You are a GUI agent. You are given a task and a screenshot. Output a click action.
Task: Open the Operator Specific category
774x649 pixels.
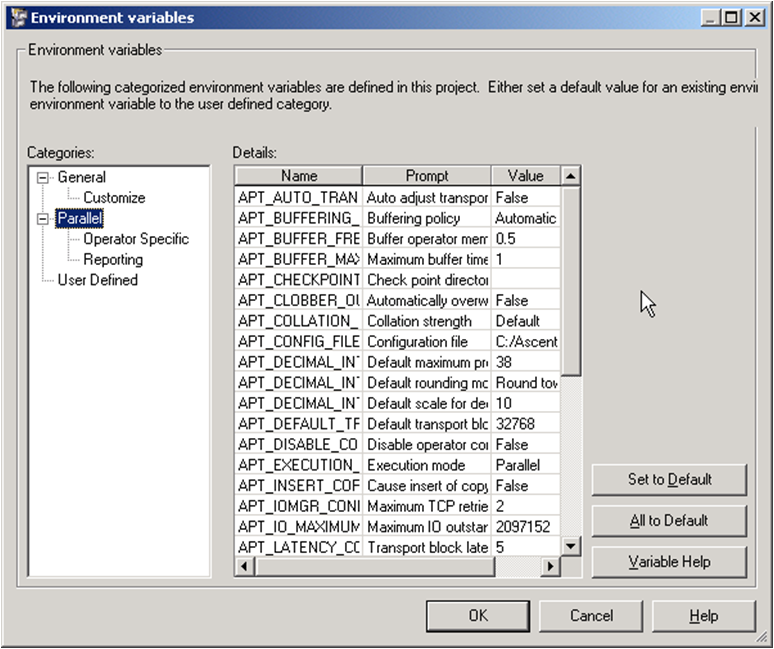[x=135, y=239]
